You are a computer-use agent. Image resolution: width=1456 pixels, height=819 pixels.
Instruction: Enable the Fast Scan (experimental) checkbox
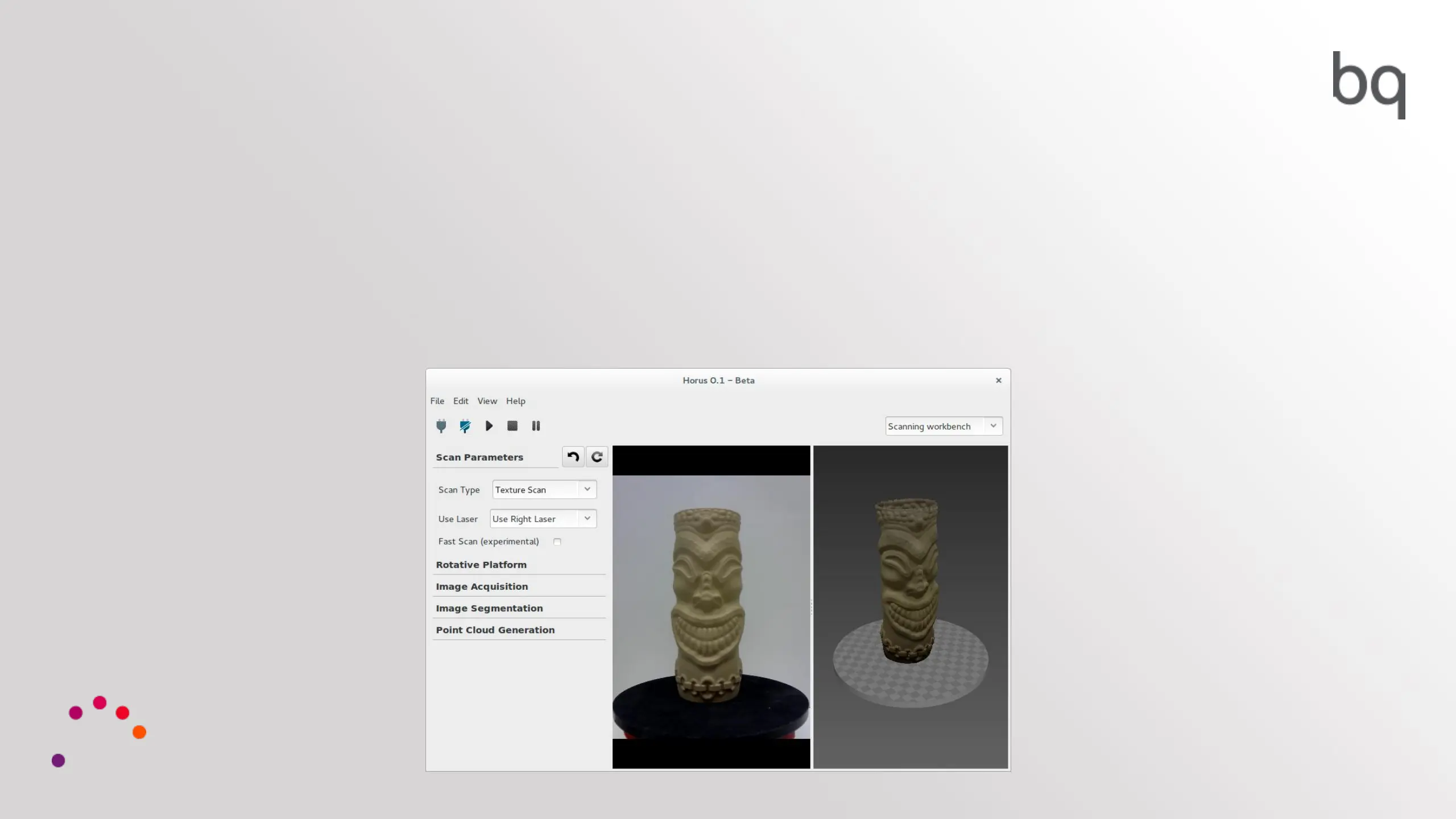click(x=557, y=541)
